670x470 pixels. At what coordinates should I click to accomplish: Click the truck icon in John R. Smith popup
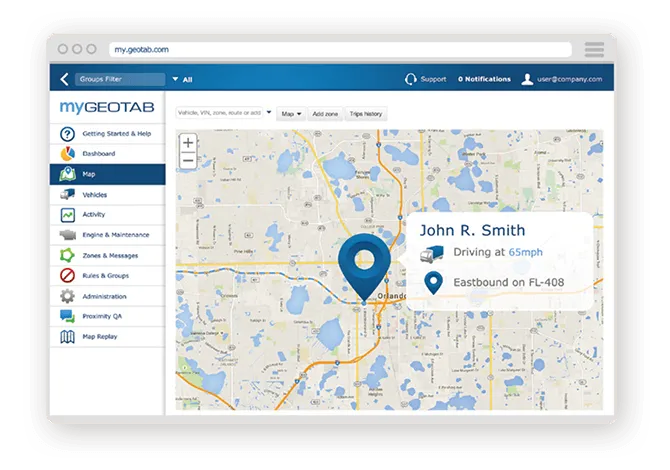pos(431,254)
